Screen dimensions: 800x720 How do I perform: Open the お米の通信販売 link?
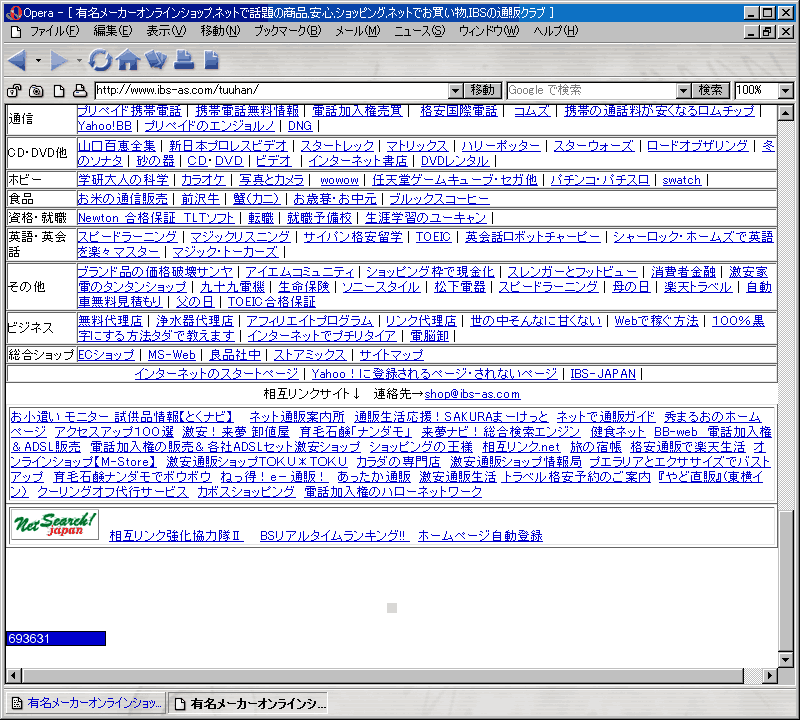pyautogui.click(x=122, y=198)
